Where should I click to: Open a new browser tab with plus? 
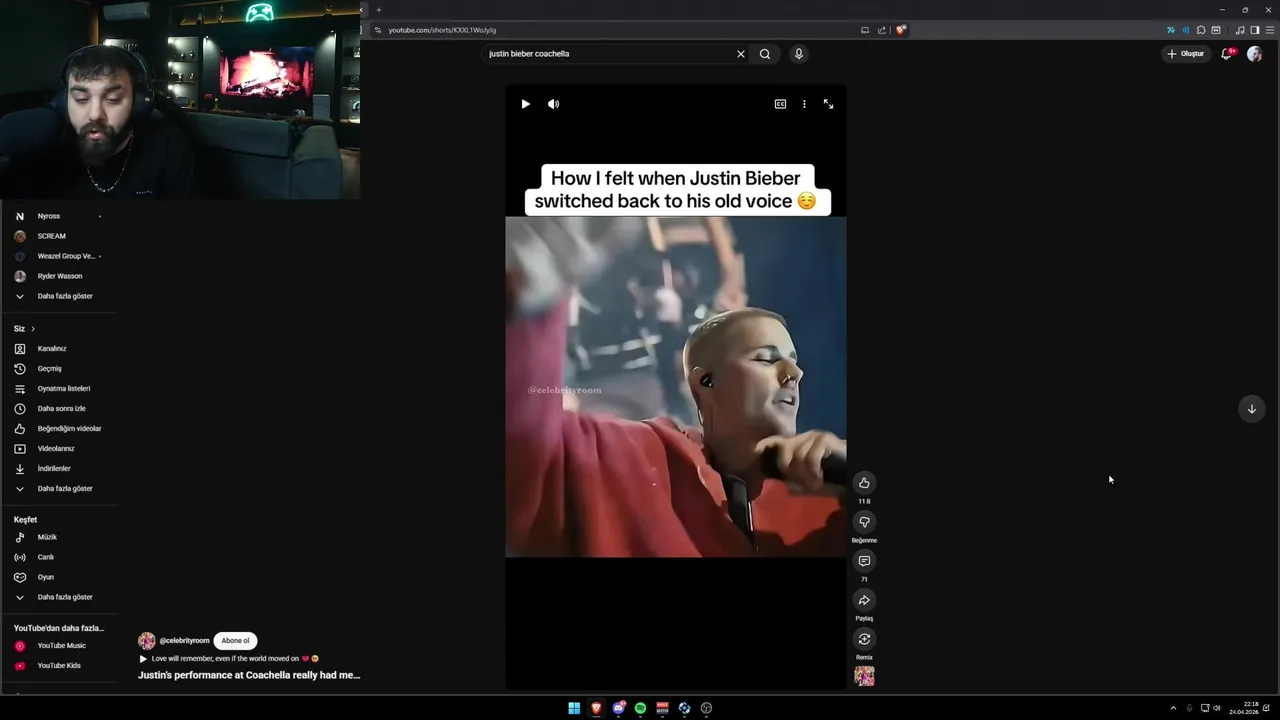(x=378, y=10)
